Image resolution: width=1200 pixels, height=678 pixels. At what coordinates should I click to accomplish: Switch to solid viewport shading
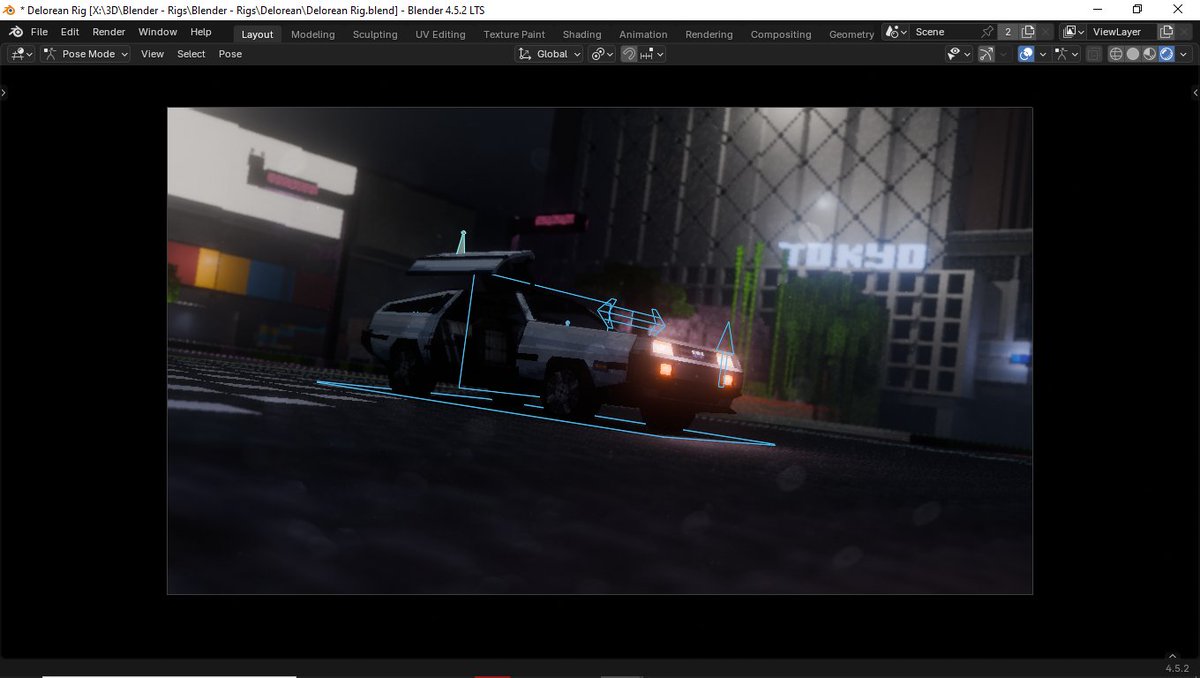pyautogui.click(x=1133, y=54)
